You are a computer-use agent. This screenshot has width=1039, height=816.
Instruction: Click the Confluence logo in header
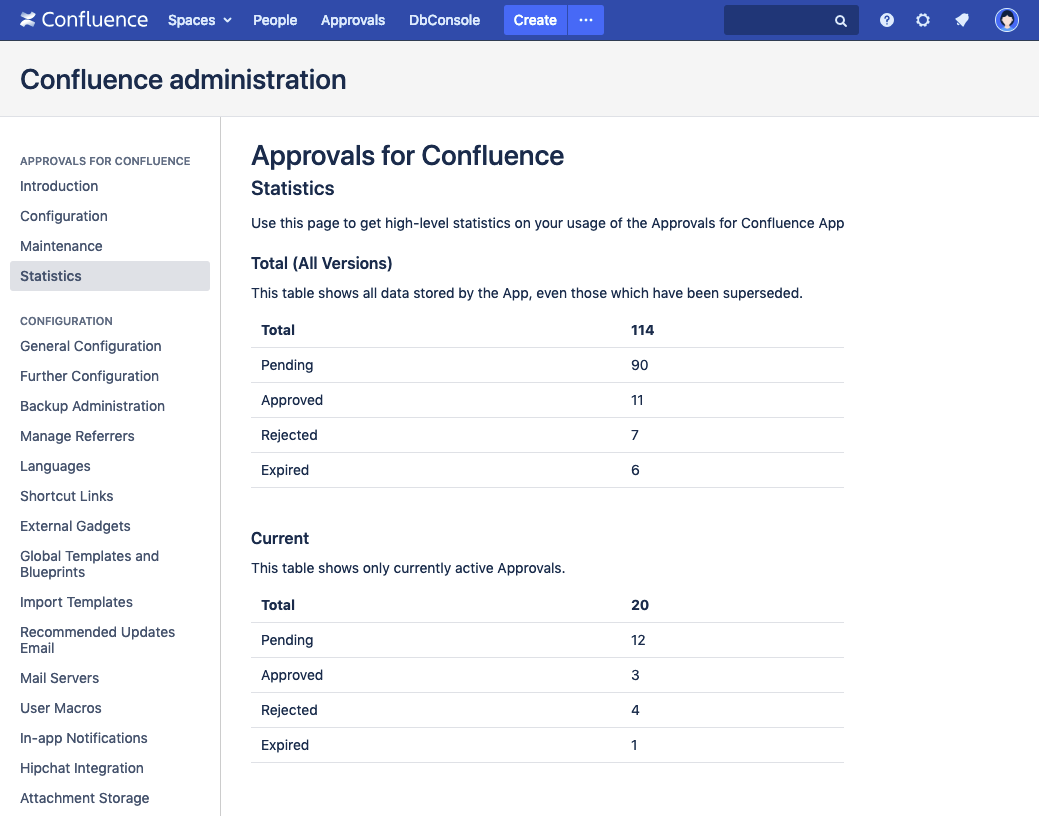point(84,20)
